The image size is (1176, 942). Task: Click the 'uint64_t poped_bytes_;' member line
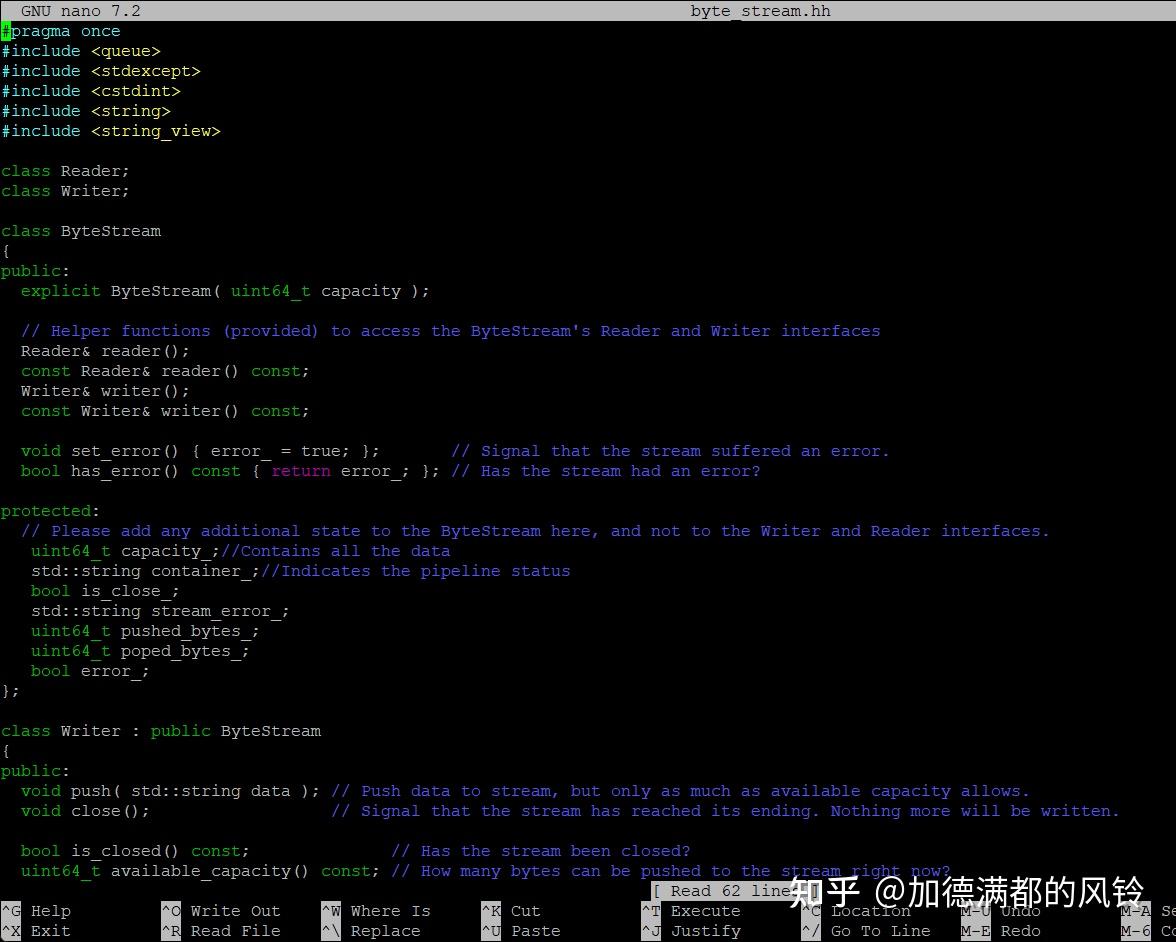tap(140, 651)
